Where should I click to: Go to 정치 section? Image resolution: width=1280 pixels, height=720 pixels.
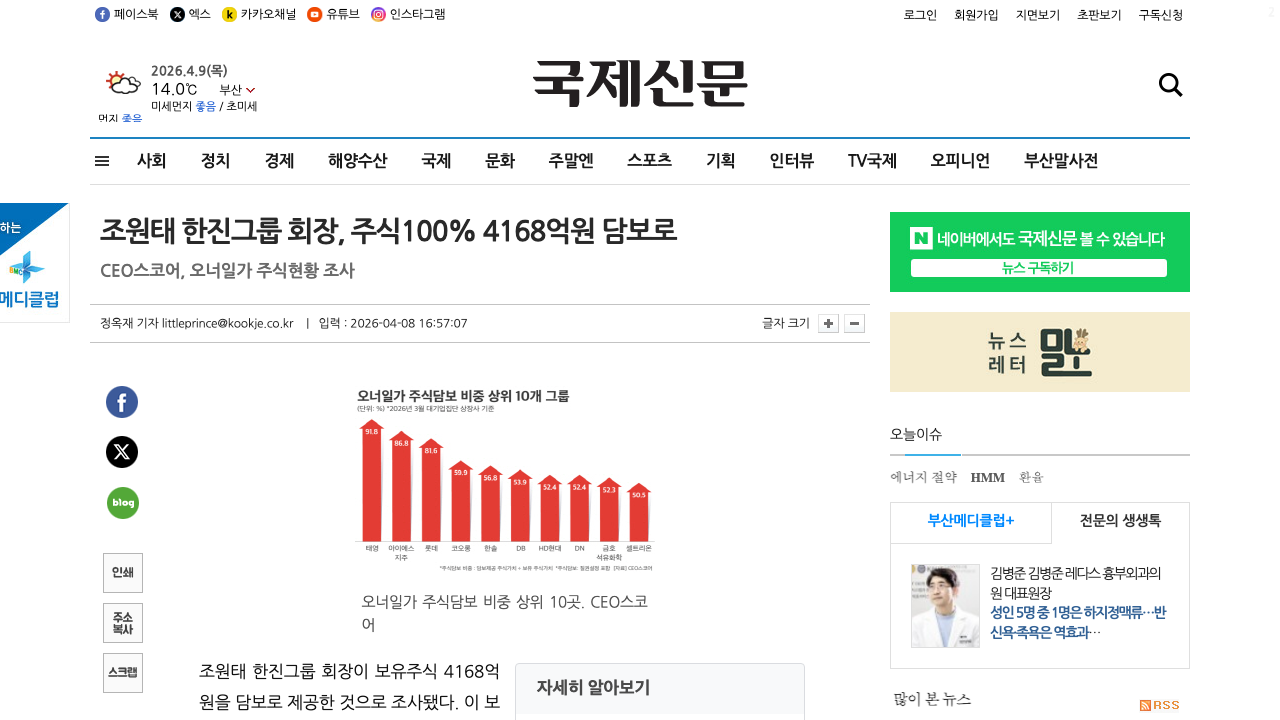(x=216, y=161)
